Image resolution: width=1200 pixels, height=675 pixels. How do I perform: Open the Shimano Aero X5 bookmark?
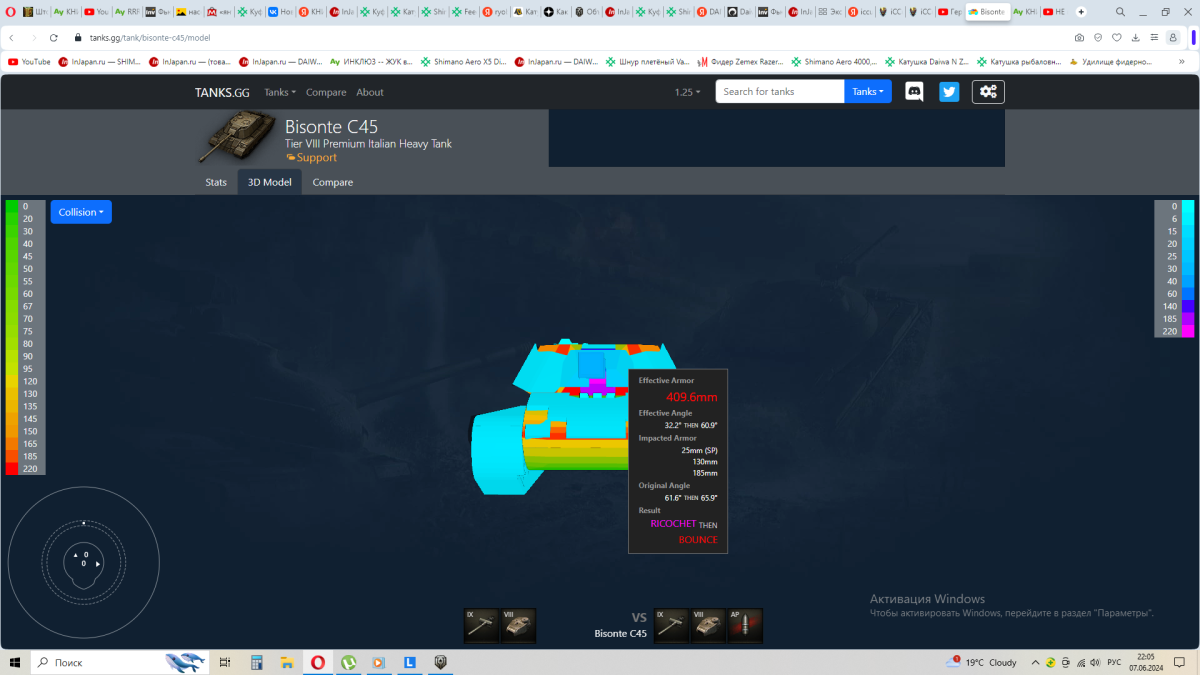[x=463, y=61]
